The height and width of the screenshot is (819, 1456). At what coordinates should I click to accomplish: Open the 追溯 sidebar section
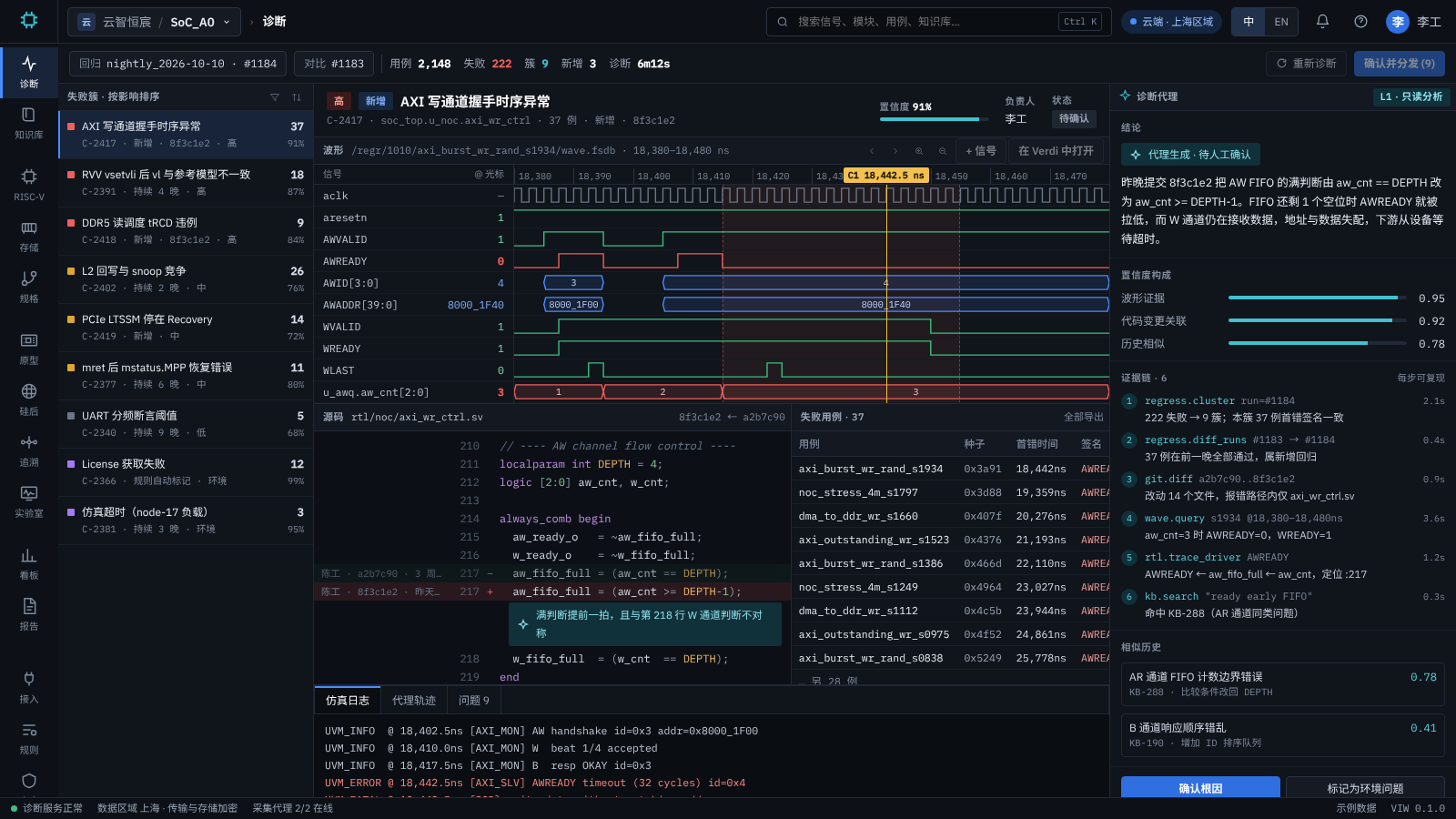click(x=29, y=450)
